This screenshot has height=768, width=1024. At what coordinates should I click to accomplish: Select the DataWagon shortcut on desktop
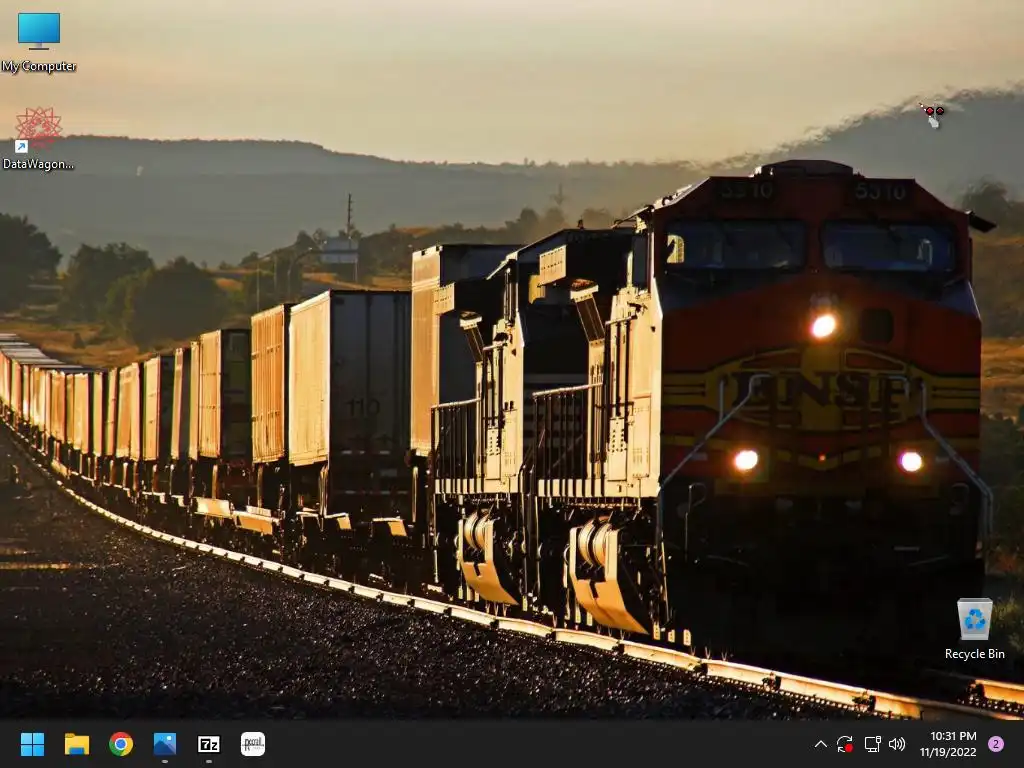39,138
